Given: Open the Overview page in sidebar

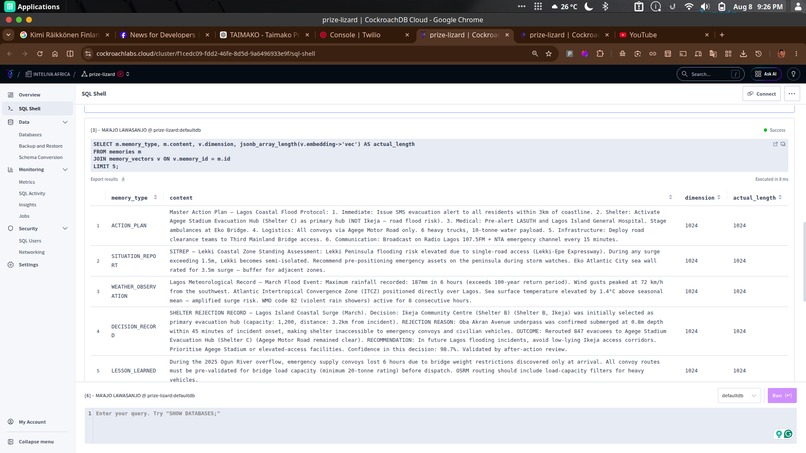Looking at the screenshot, I should 29,95.
